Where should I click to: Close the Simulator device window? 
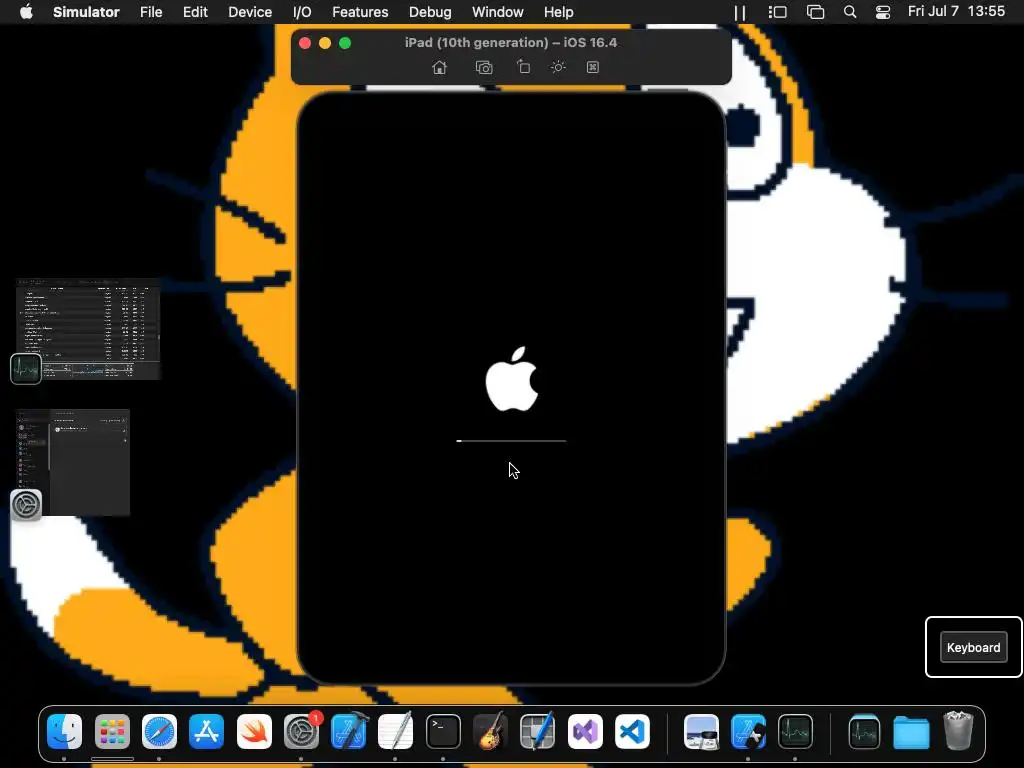(305, 43)
